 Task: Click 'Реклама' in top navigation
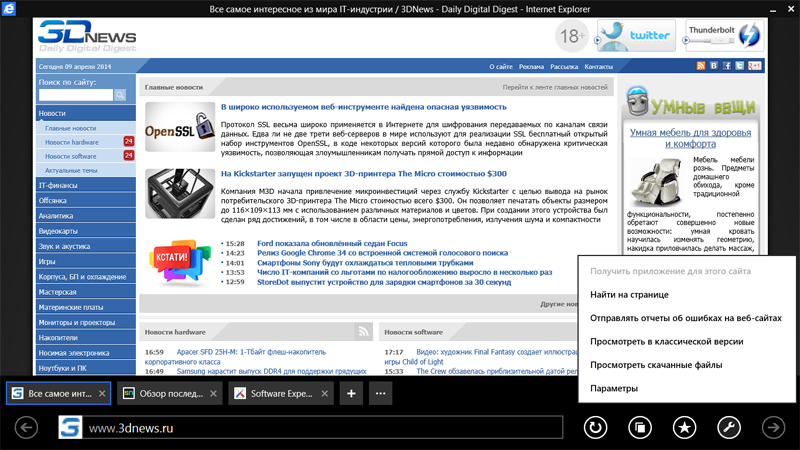click(531, 66)
